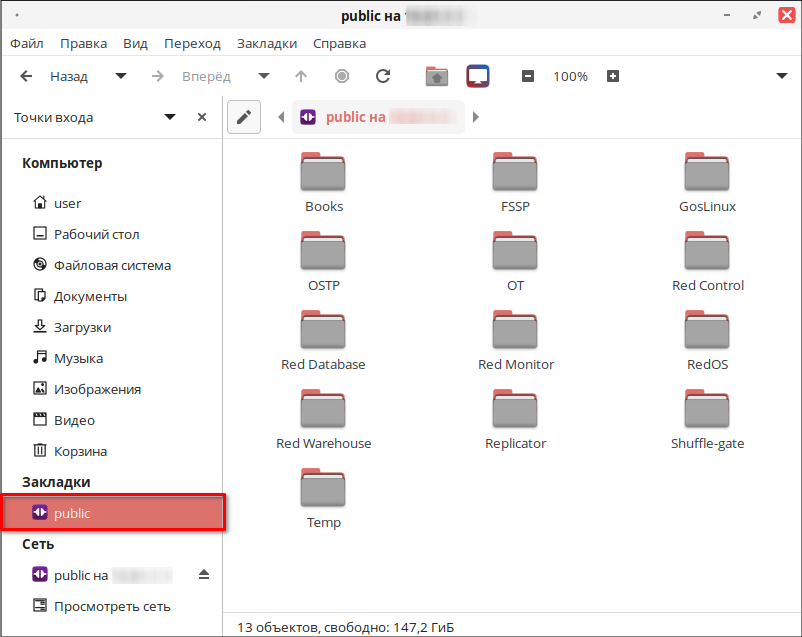Screen dimensions: 802x637
Task: Select the Shuffle-gate folder
Action: click(707, 420)
